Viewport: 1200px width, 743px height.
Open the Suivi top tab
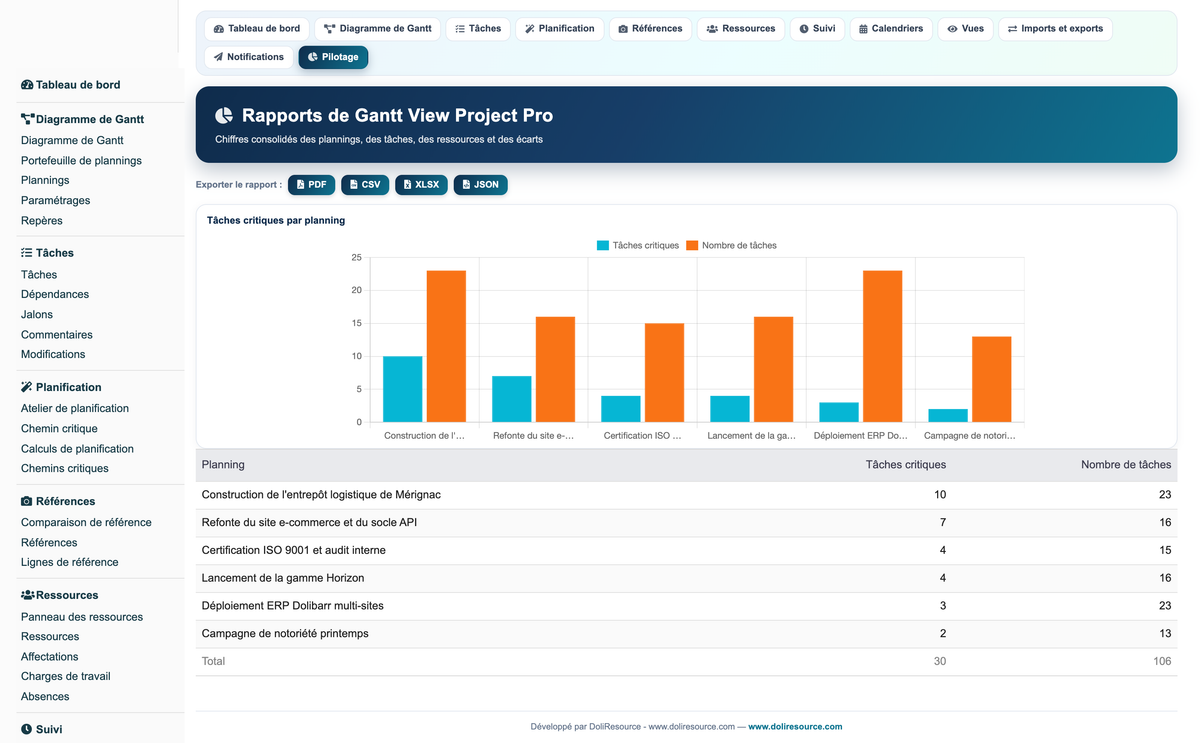[x=817, y=29]
